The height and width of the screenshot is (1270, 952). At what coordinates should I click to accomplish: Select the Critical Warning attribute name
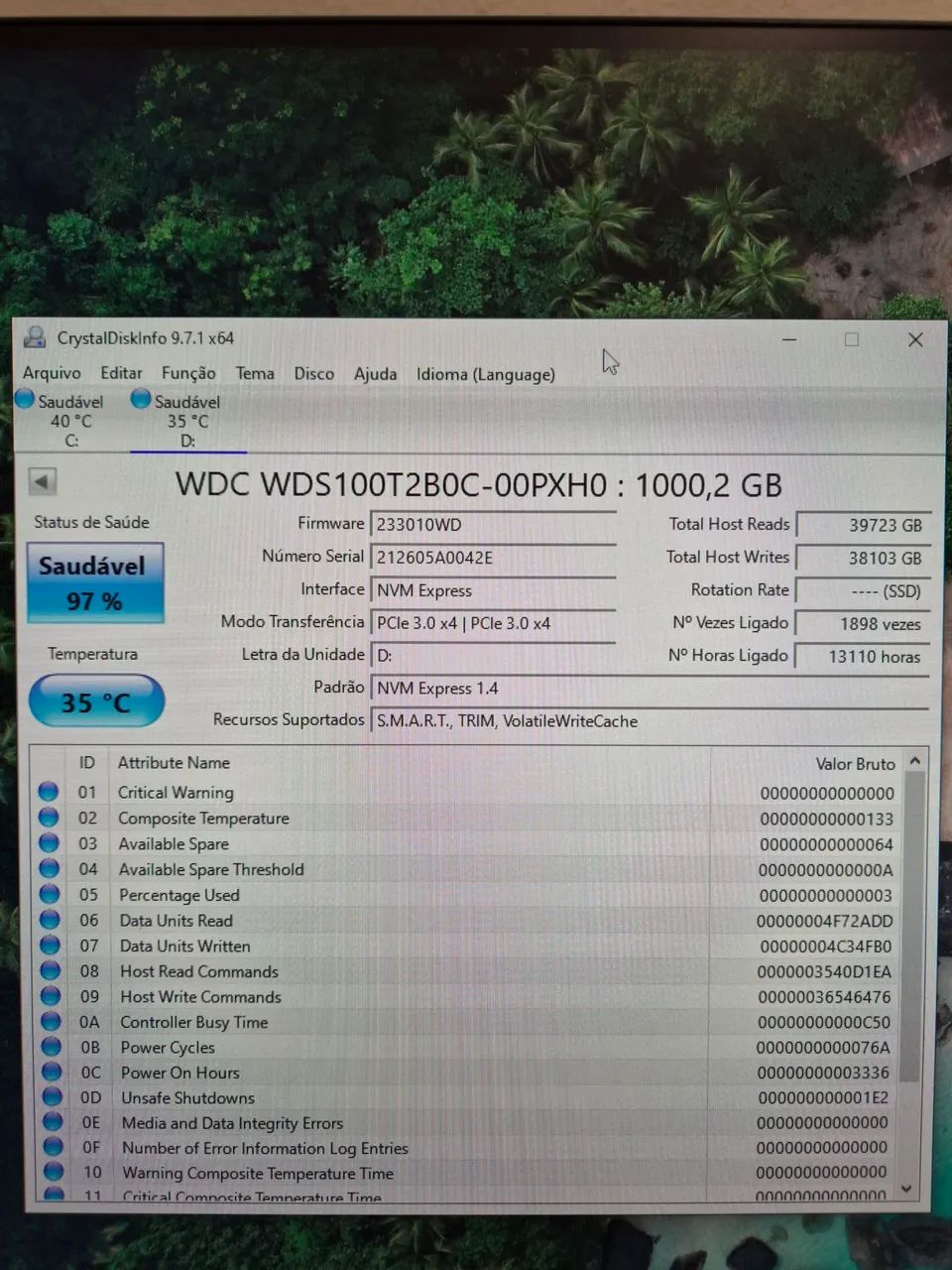176,792
